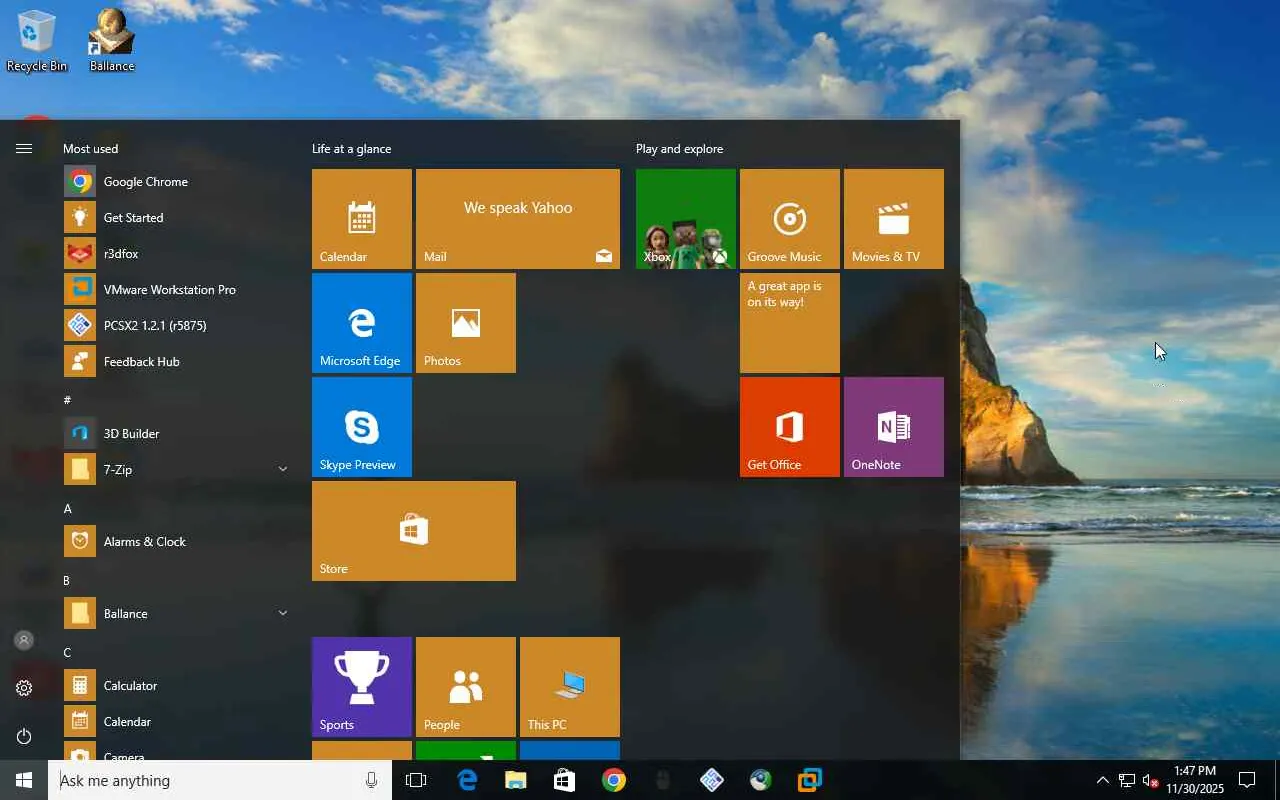The image size is (1280, 800).
Task: Expand the 7-Zip folder chevron
Action: click(x=283, y=470)
